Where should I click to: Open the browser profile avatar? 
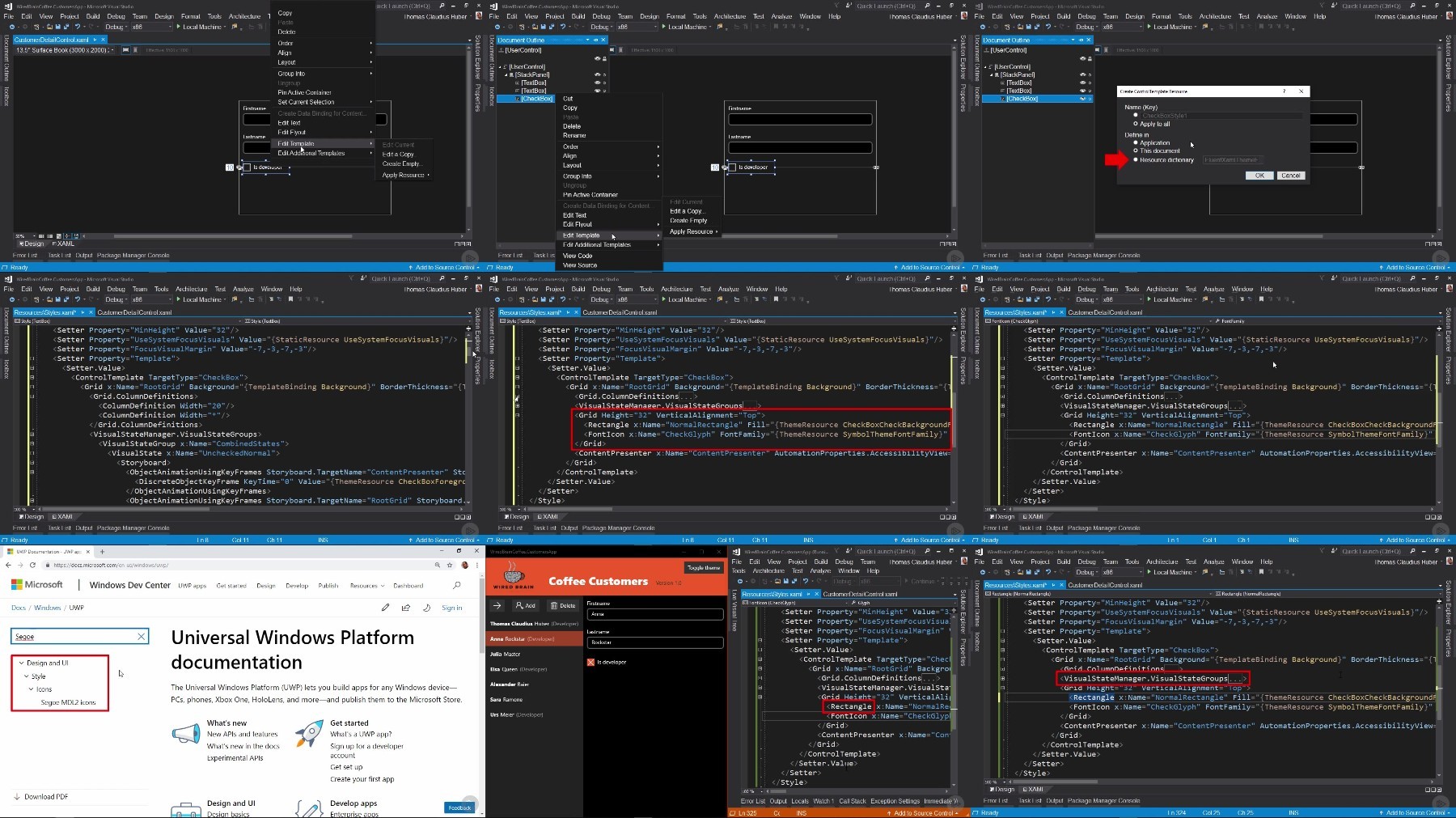[x=466, y=565]
